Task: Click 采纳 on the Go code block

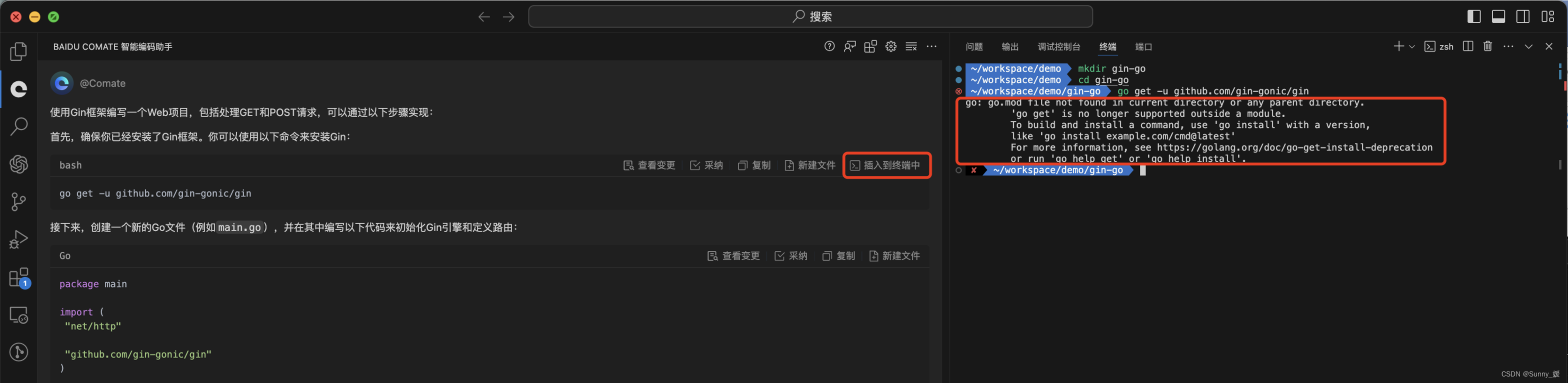Action: point(791,255)
